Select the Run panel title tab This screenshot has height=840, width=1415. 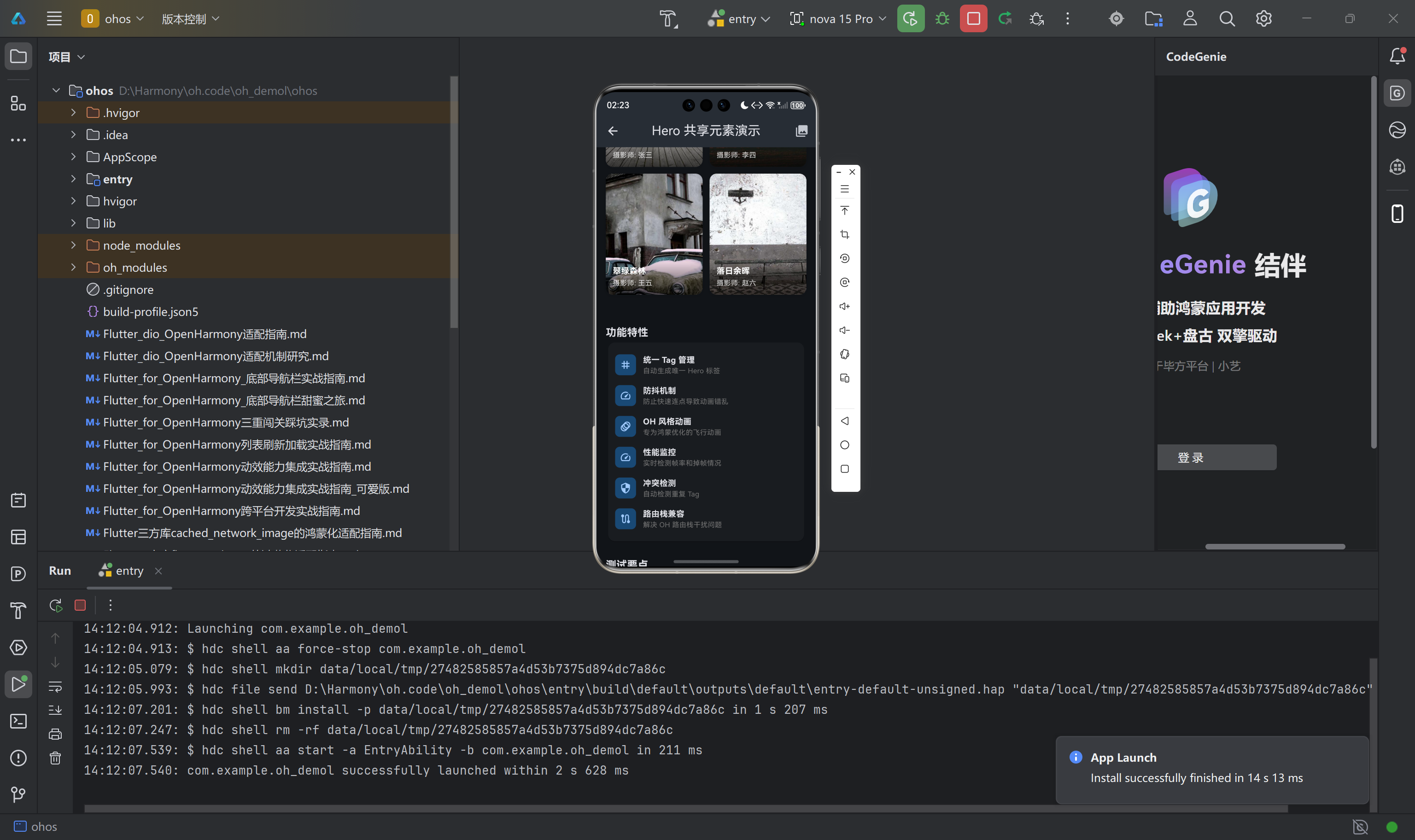click(x=60, y=571)
